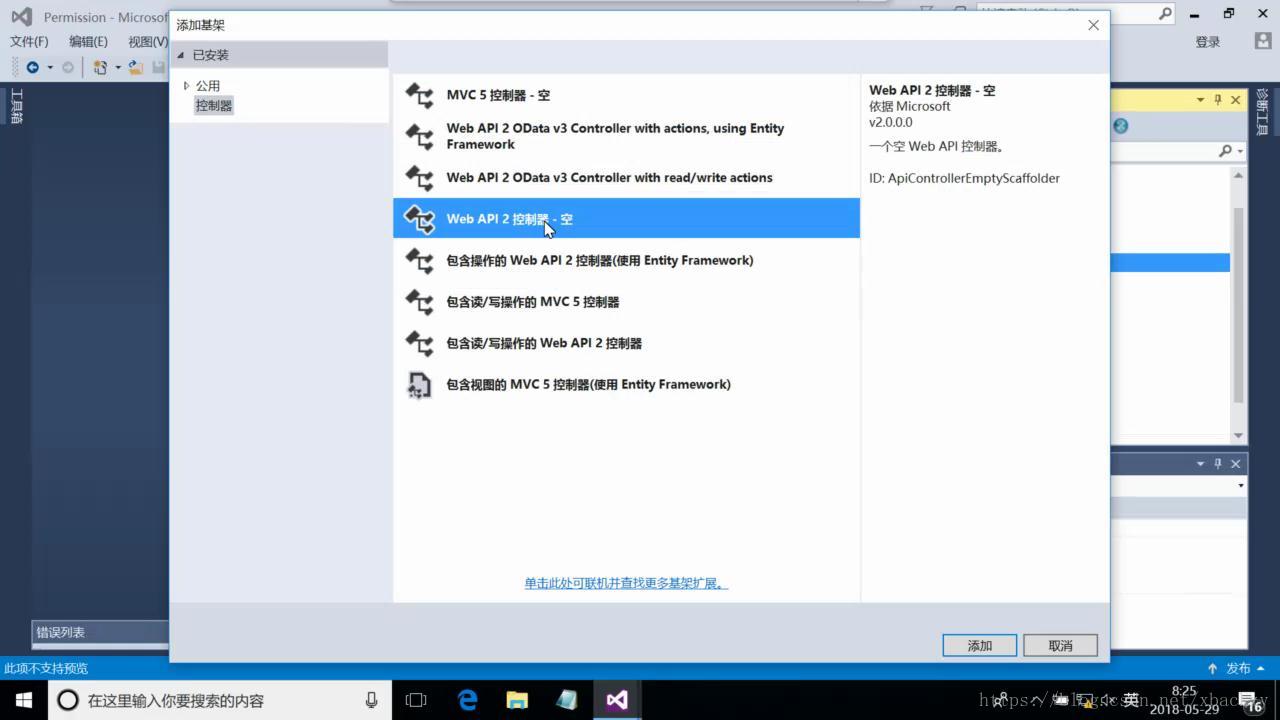Click the blue globe icon in Solution Explorer toolbar
Screen dimensions: 1280x720
point(1121,125)
